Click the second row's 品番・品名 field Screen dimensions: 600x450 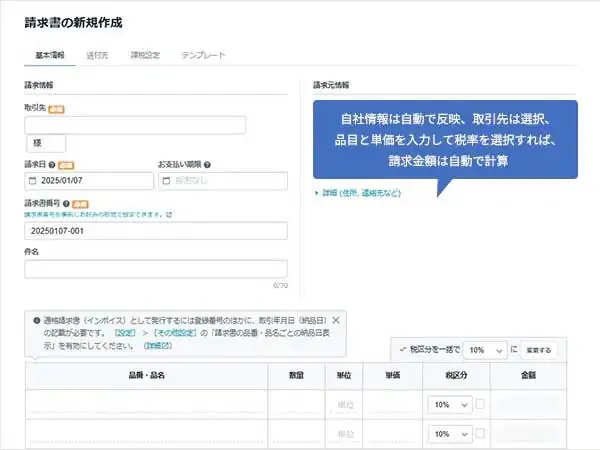pos(147,434)
